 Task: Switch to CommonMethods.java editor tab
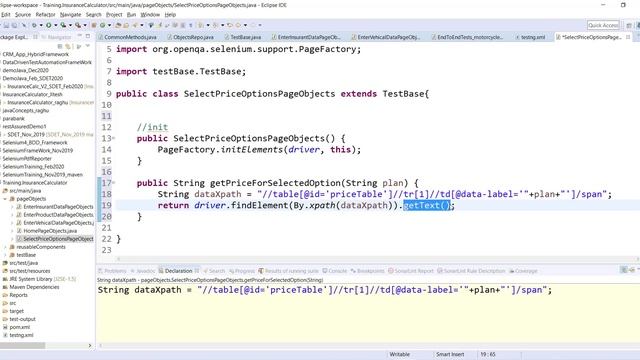pos(127,37)
